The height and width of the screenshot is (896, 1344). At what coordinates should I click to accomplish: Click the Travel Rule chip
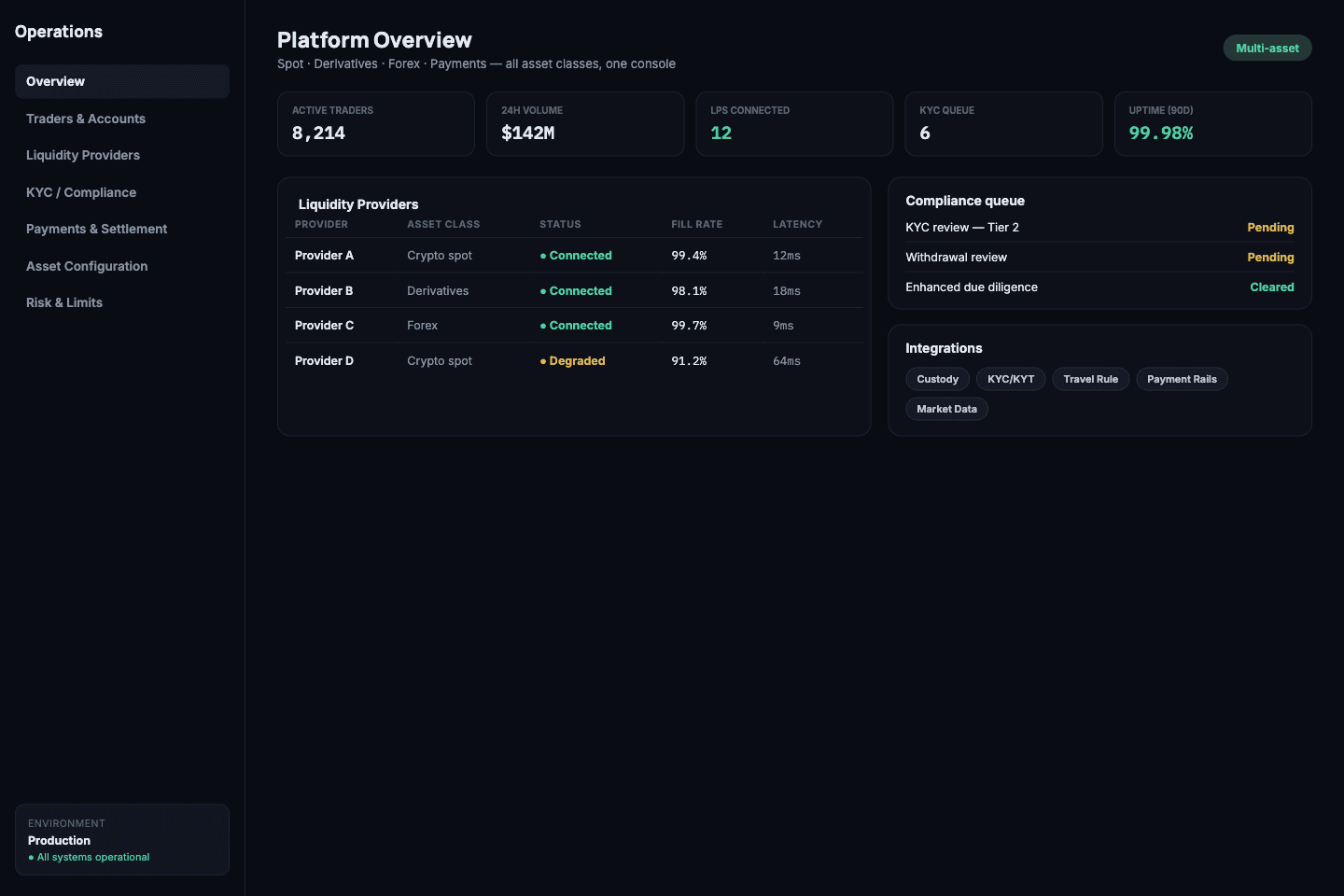pyautogui.click(x=1090, y=379)
